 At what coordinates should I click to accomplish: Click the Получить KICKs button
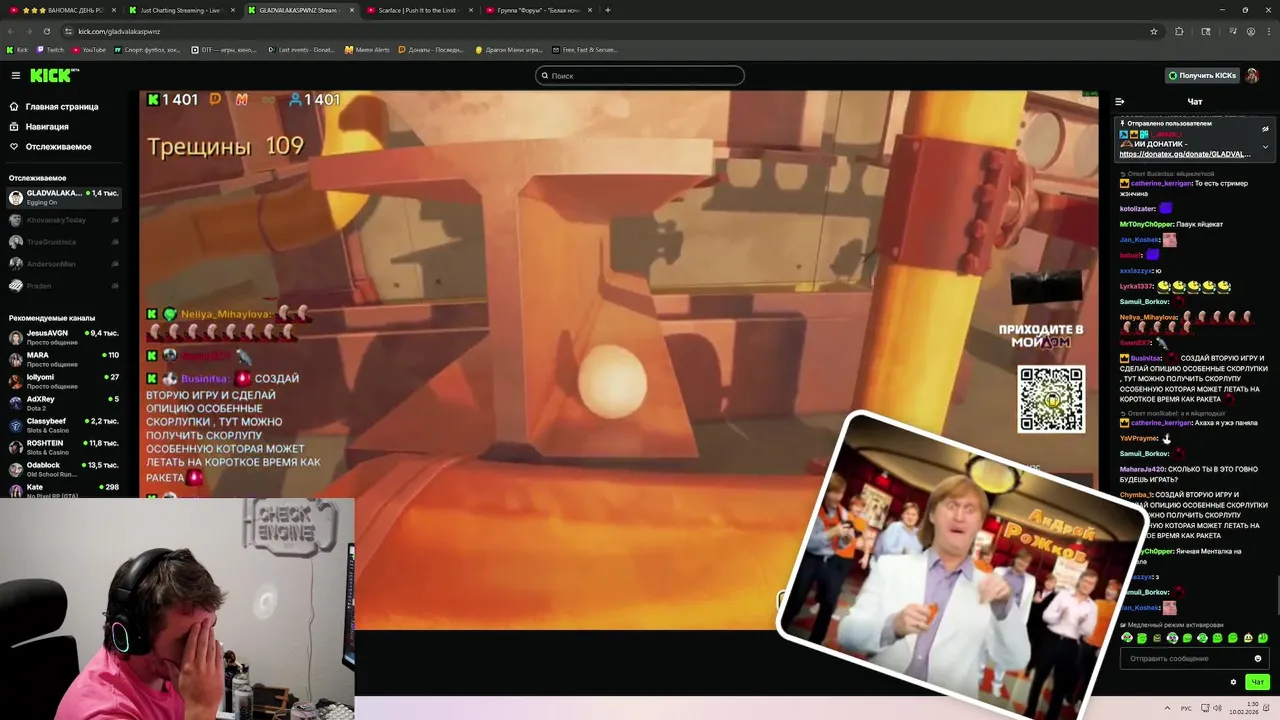click(1202, 75)
